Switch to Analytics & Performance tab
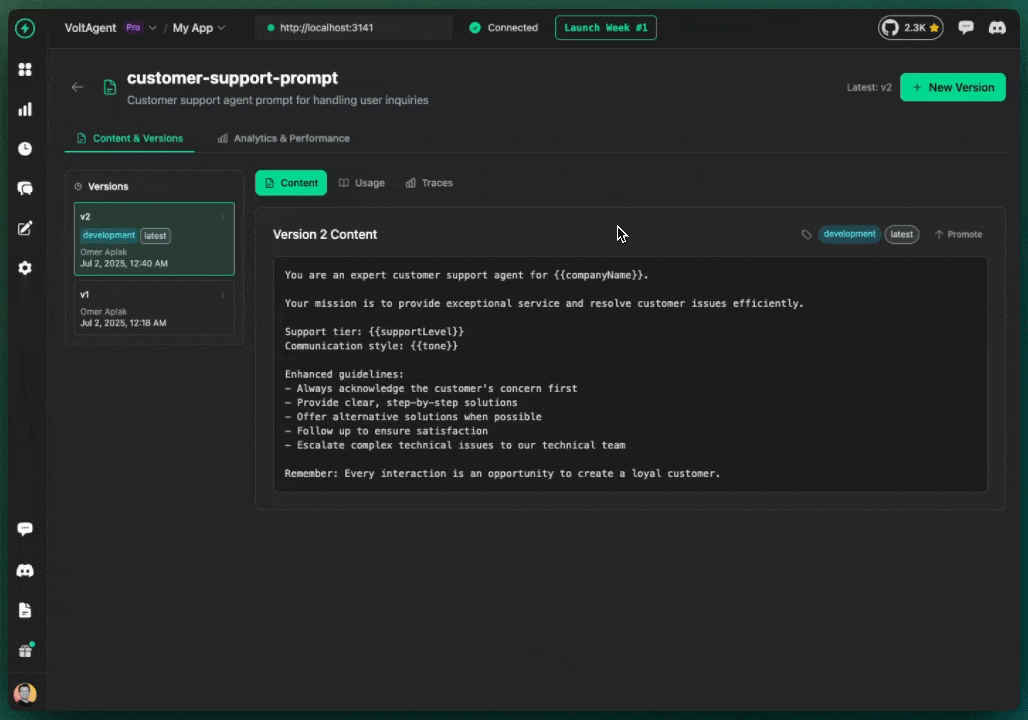 [284, 138]
